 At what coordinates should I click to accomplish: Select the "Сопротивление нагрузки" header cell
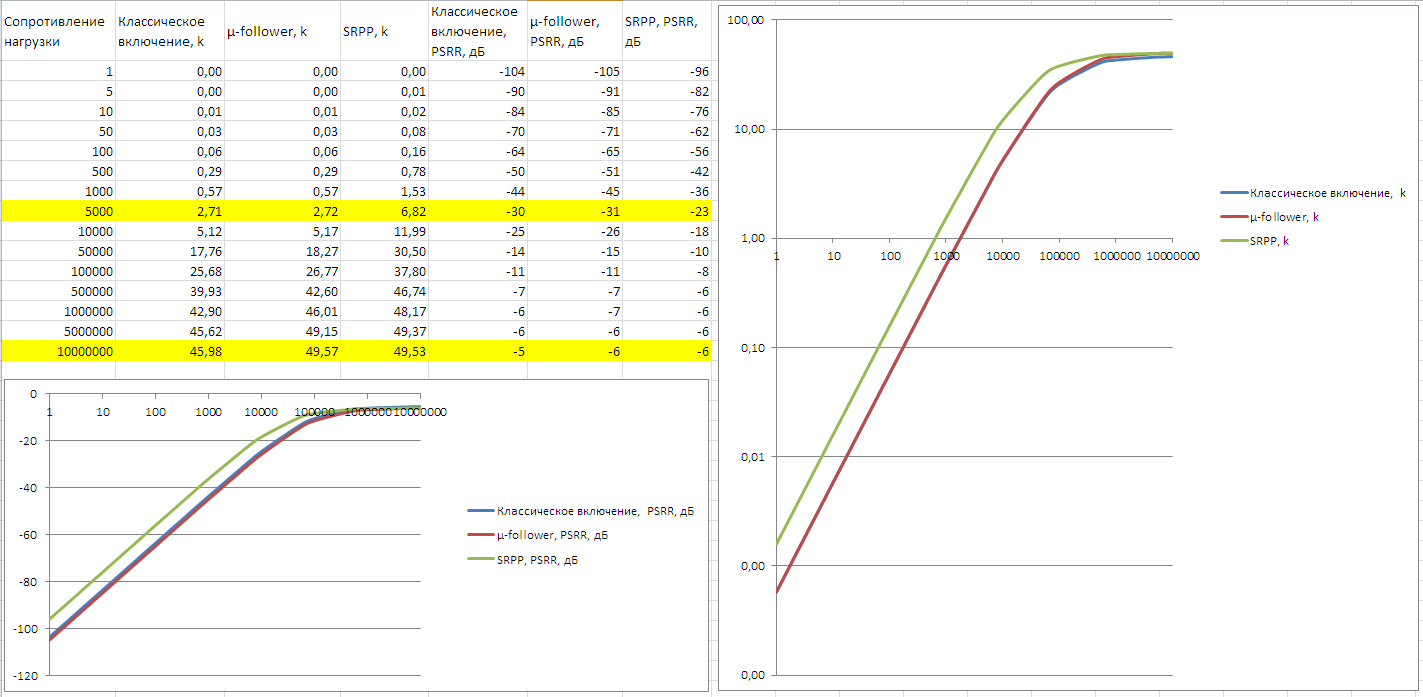click(57, 31)
